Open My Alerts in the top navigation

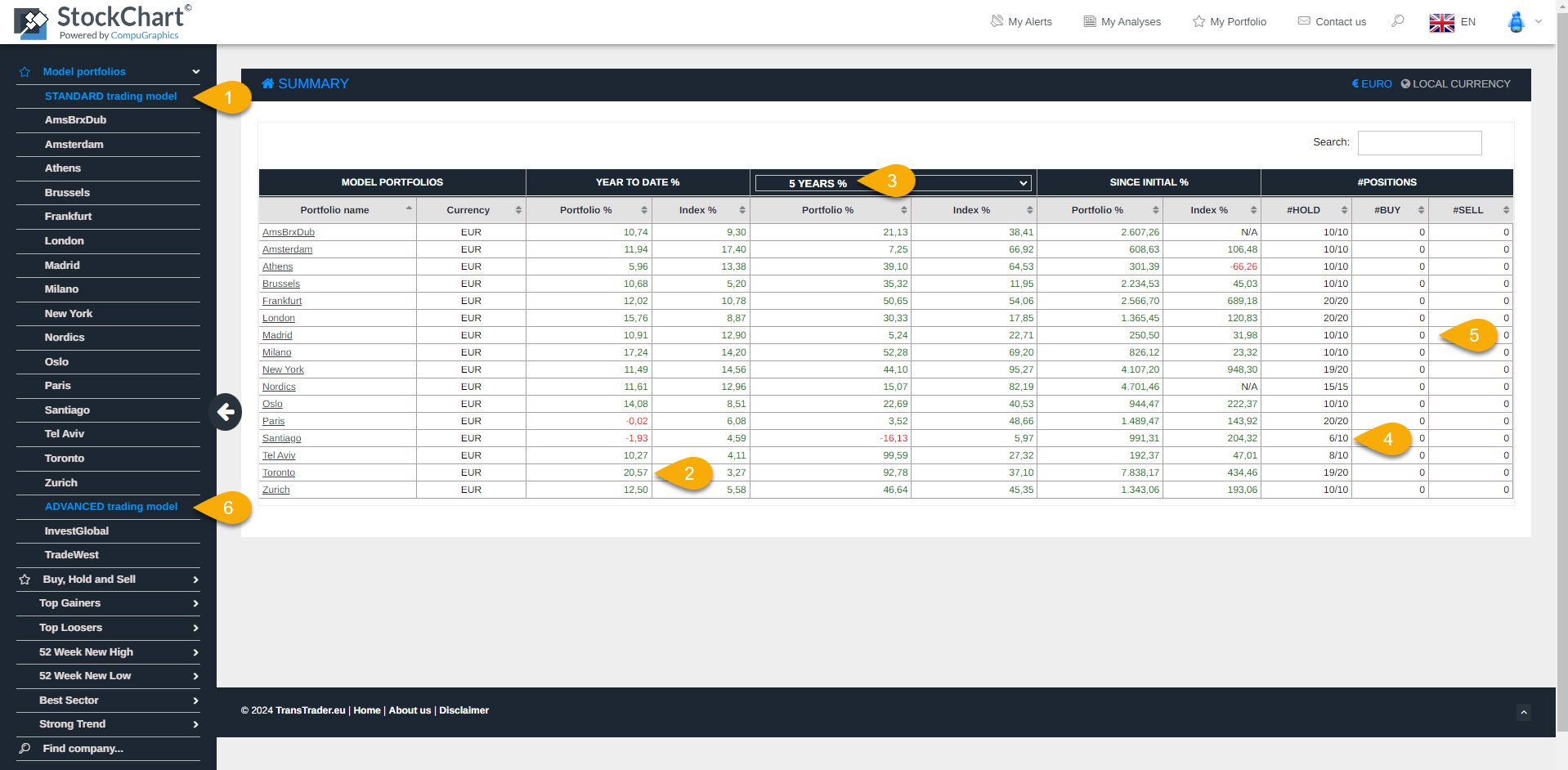[x=1021, y=22]
